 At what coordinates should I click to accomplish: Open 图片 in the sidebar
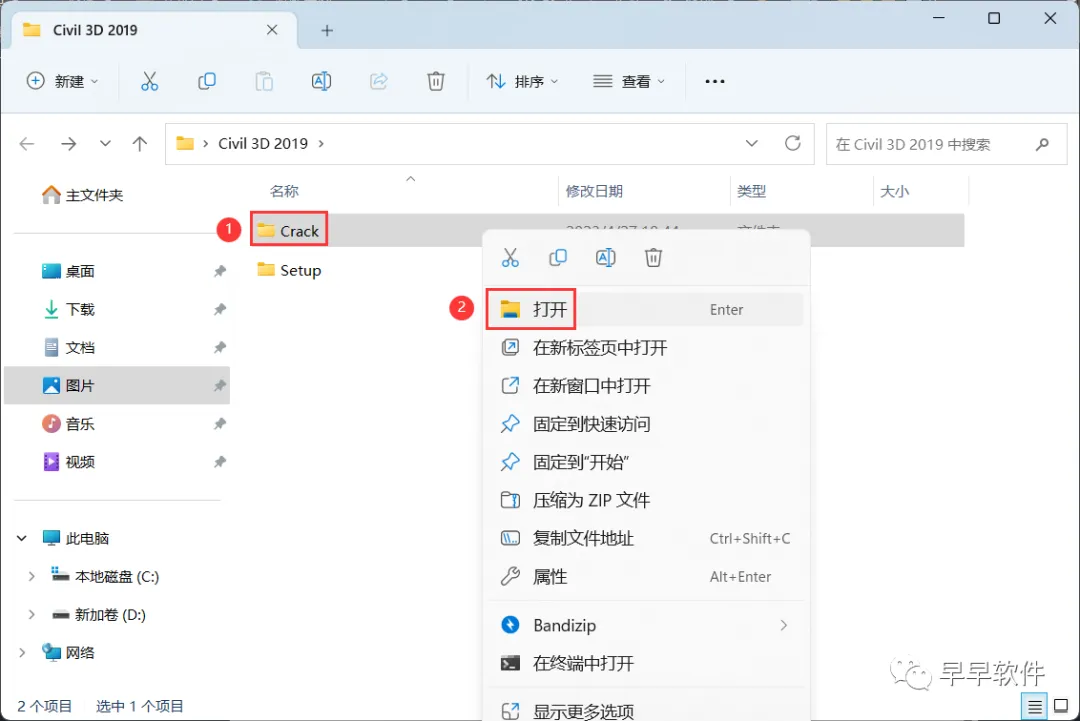pyautogui.click(x=117, y=386)
